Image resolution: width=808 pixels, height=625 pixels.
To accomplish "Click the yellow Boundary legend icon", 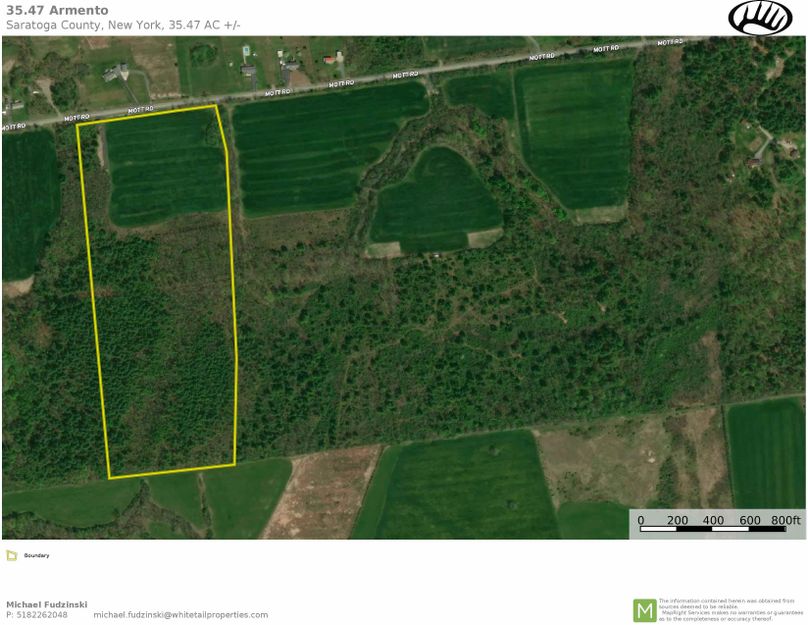I will point(11,555).
